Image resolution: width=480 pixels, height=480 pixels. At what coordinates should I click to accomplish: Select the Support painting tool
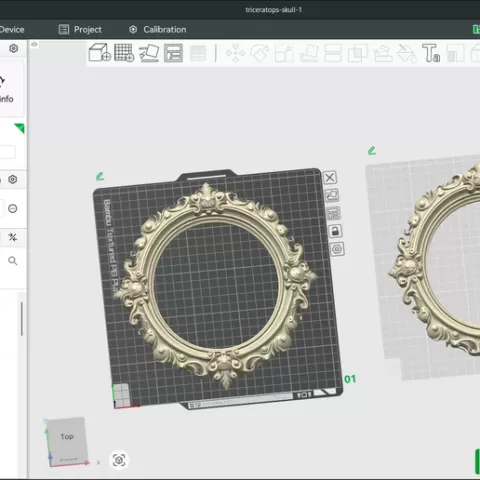point(382,53)
